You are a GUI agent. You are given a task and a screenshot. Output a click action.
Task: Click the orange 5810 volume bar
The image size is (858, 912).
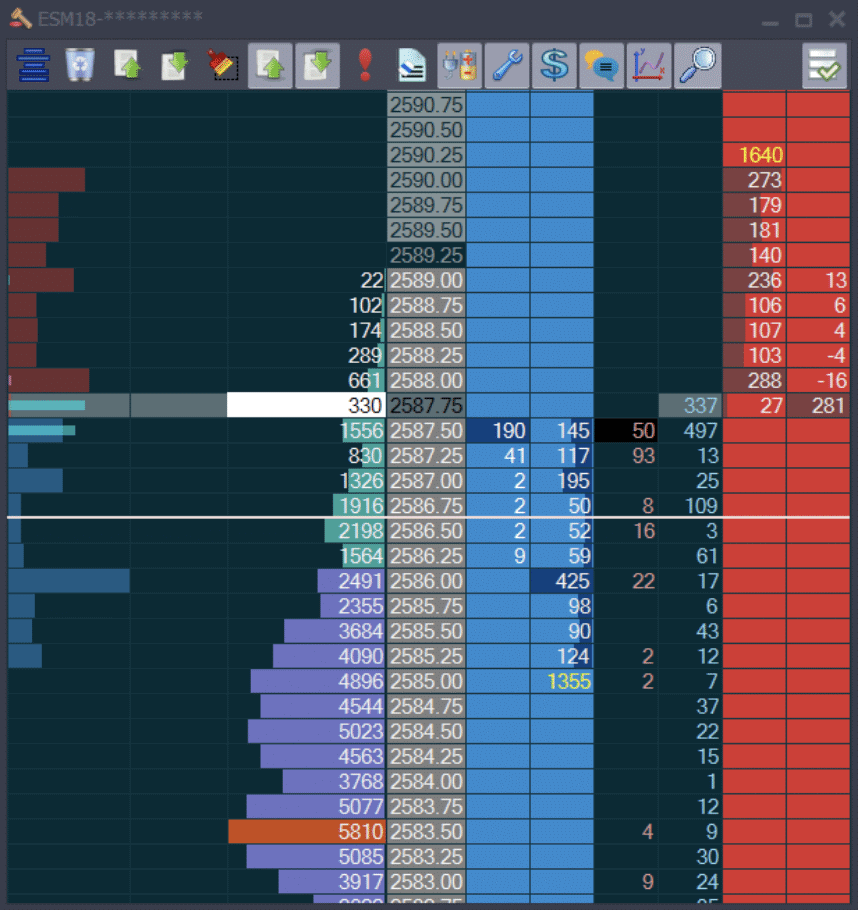point(306,831)
